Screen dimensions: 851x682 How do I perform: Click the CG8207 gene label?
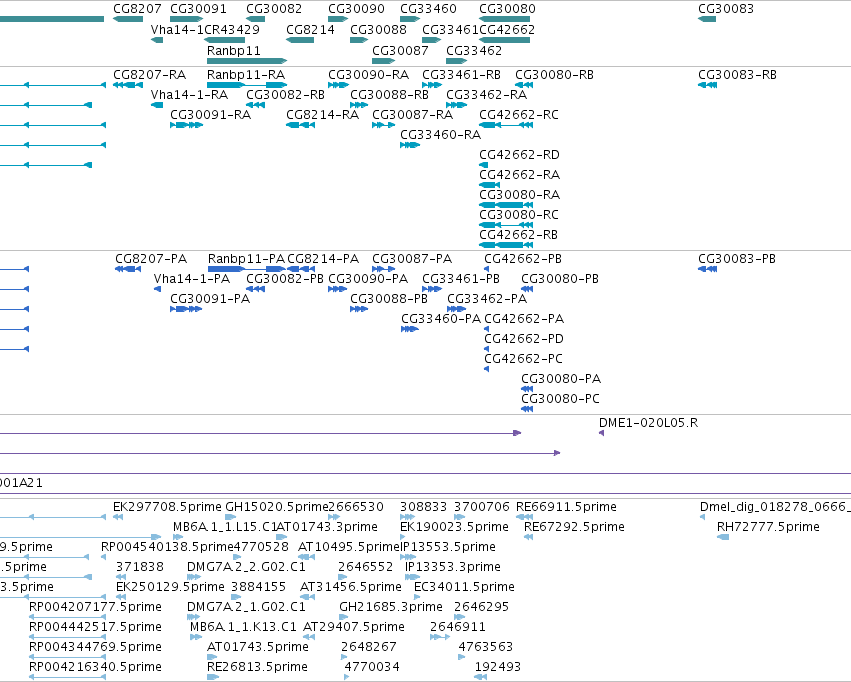point(137,9)
